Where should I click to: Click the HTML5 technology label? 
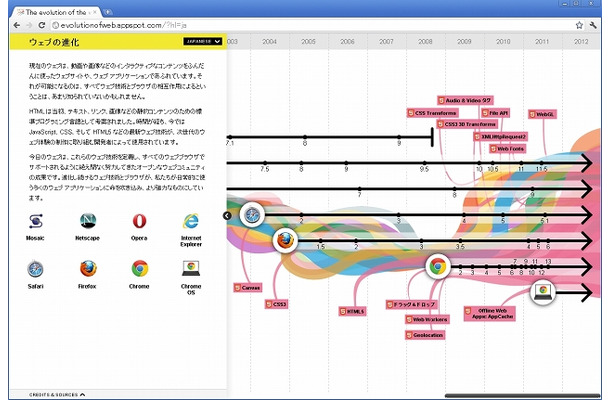(x=352, y=311)
